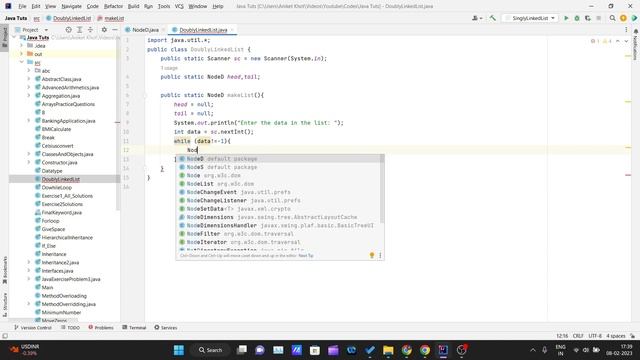Select NodeS suggestion in completion list
Image resolution: width=640 pixels, height=360 pixels.
click(x=280, y=167)
